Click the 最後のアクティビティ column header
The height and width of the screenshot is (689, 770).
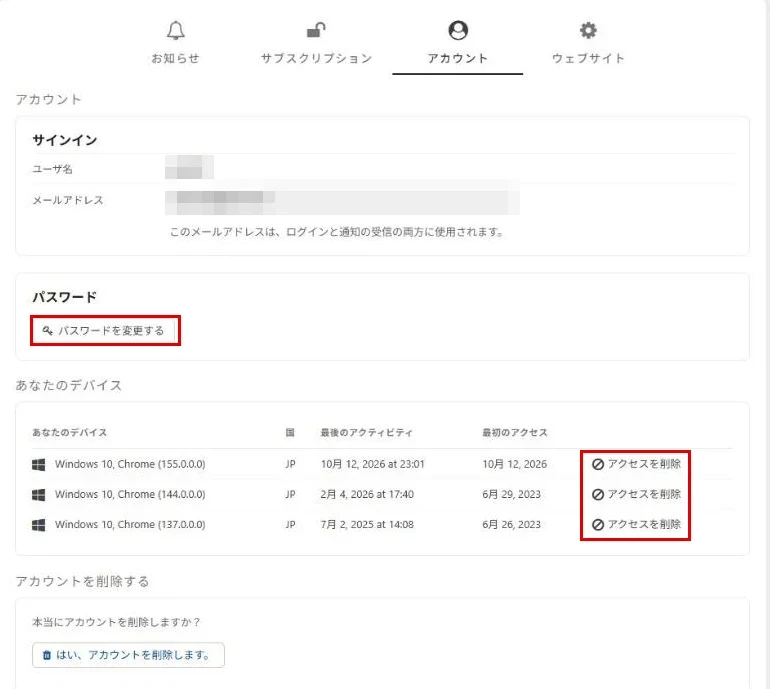click(366, 433)
